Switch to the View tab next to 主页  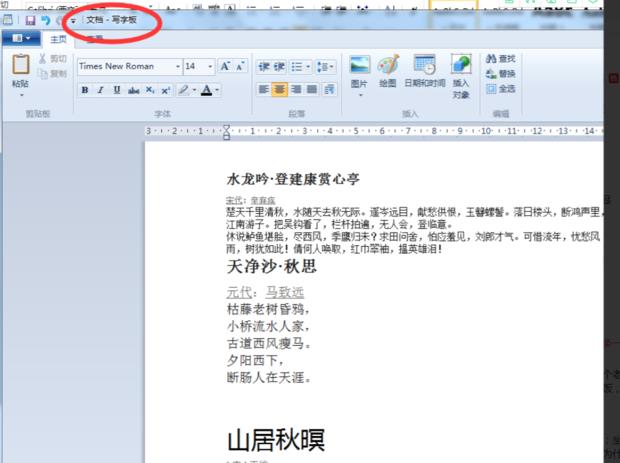95,39
